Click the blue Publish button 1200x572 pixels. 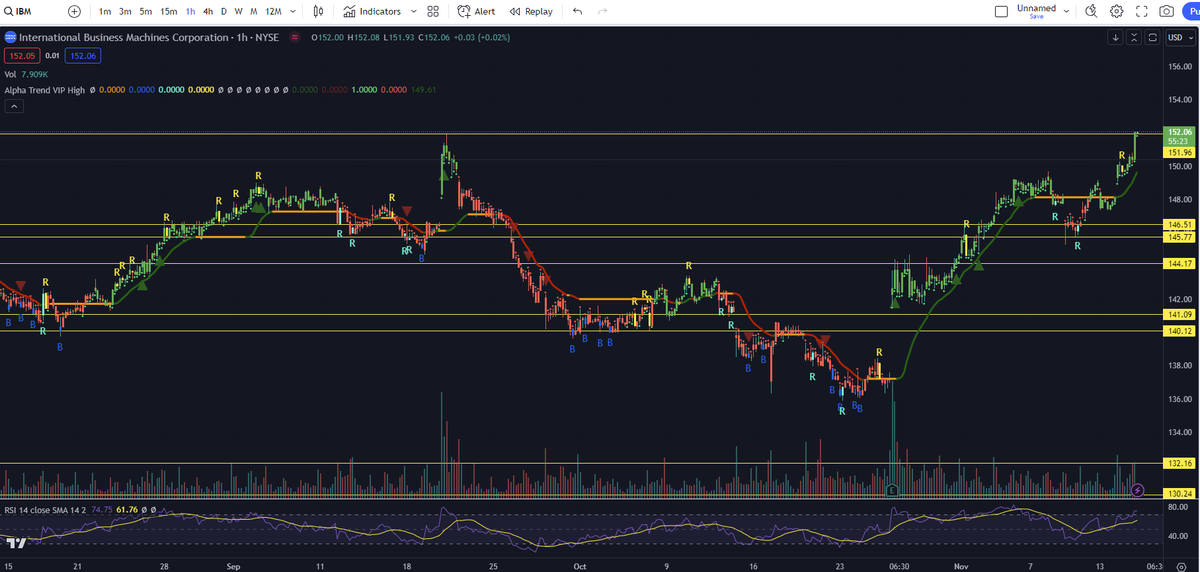pyautogui.click(x=1192, y=12)
